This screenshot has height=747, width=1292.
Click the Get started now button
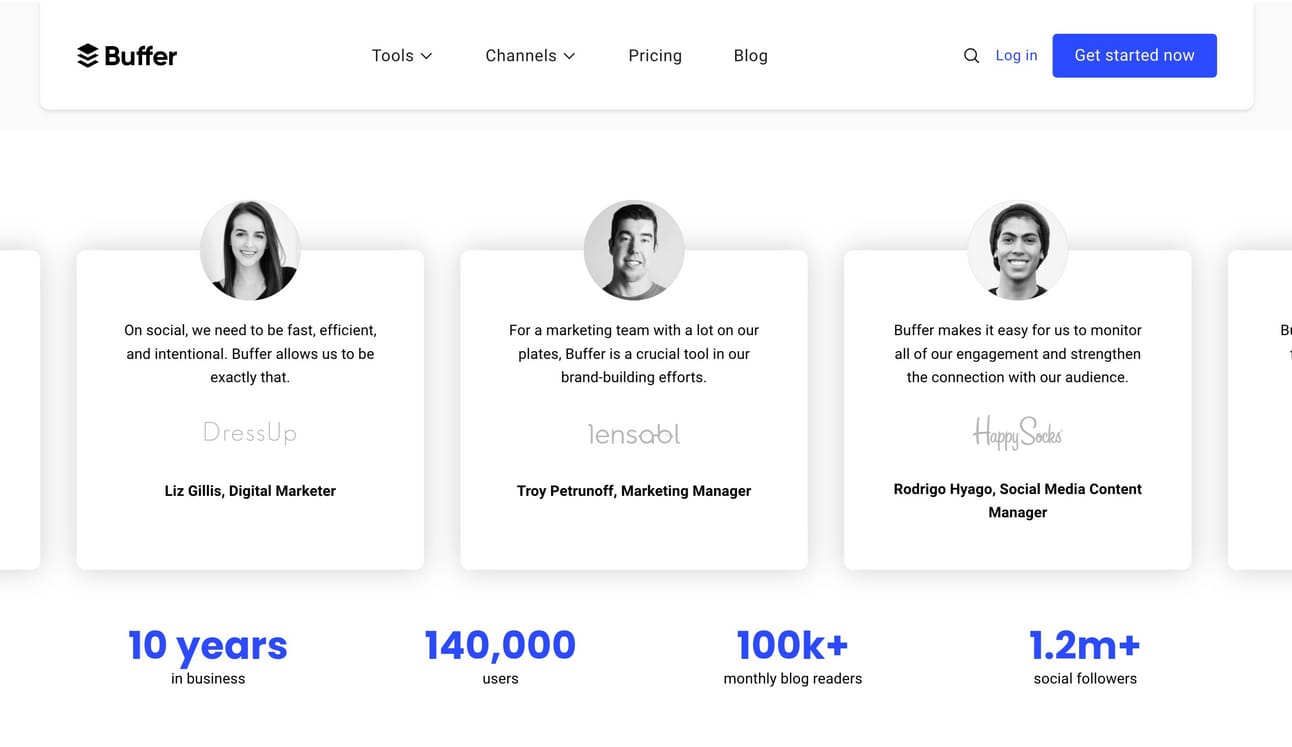click(1134, 56)
